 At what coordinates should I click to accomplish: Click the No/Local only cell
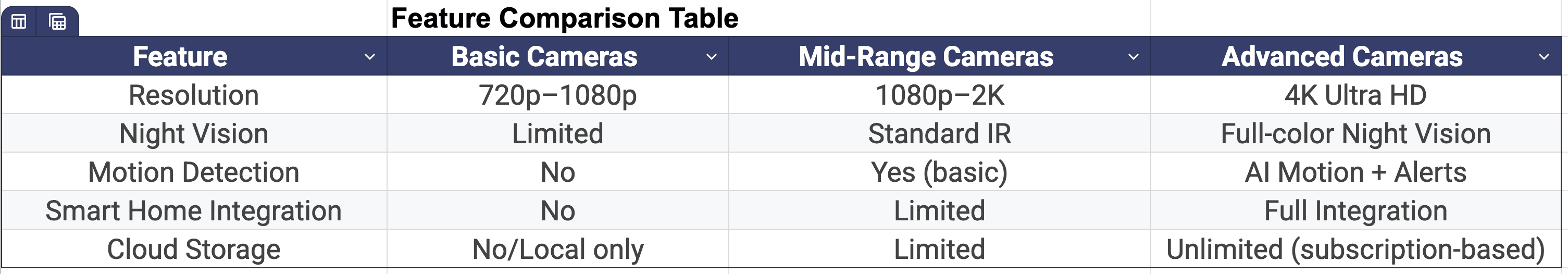pyautogui.click(x=557, y=249)
